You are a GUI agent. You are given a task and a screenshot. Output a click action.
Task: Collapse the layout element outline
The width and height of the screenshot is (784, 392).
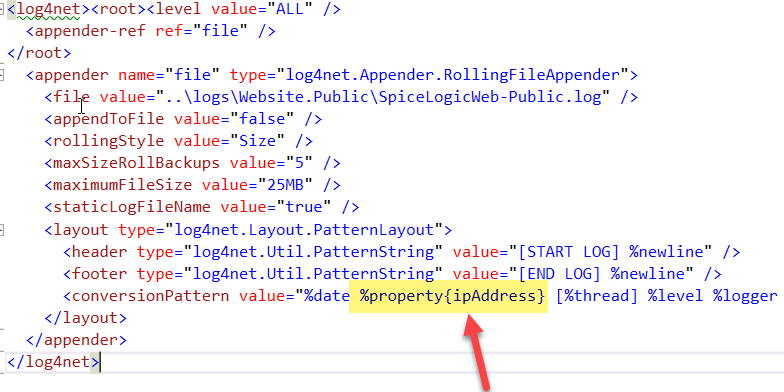[2, 230]
